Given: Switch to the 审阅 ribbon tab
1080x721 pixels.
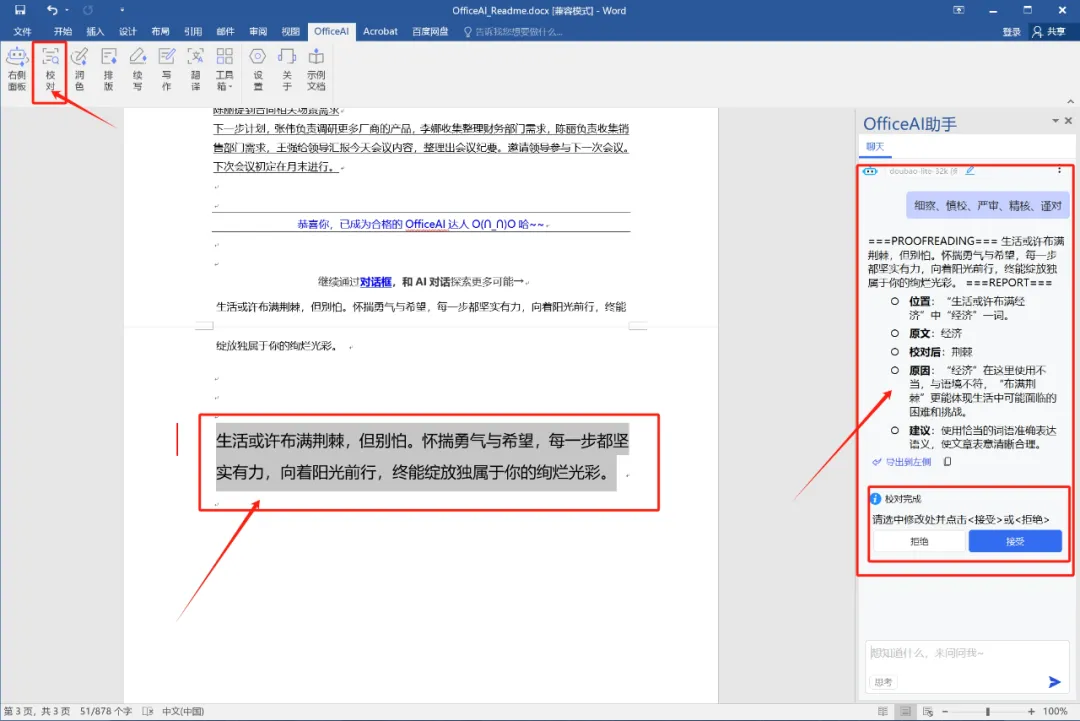Looking at the screenshot, I should click(258, 32).
